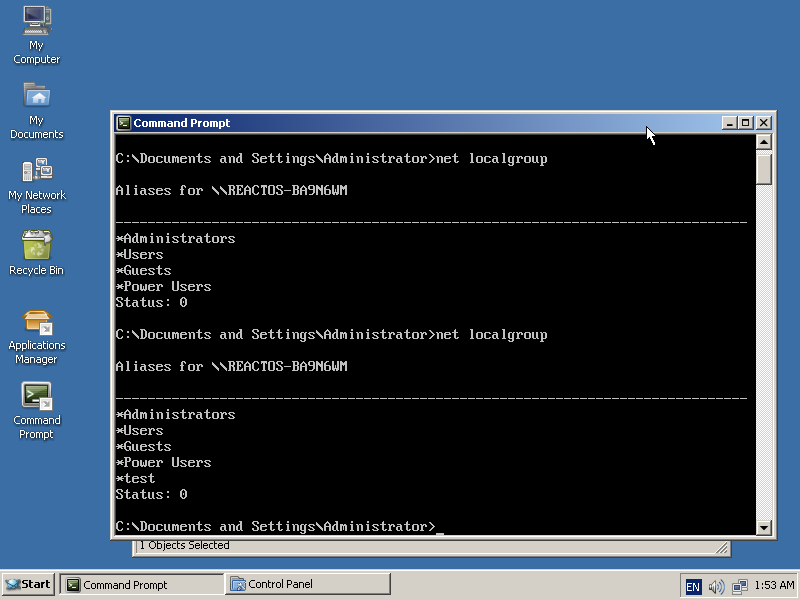Click the taskbar clock showing 1:53 AM
Viewport: 800px width, 600px height.
(775, 586)
